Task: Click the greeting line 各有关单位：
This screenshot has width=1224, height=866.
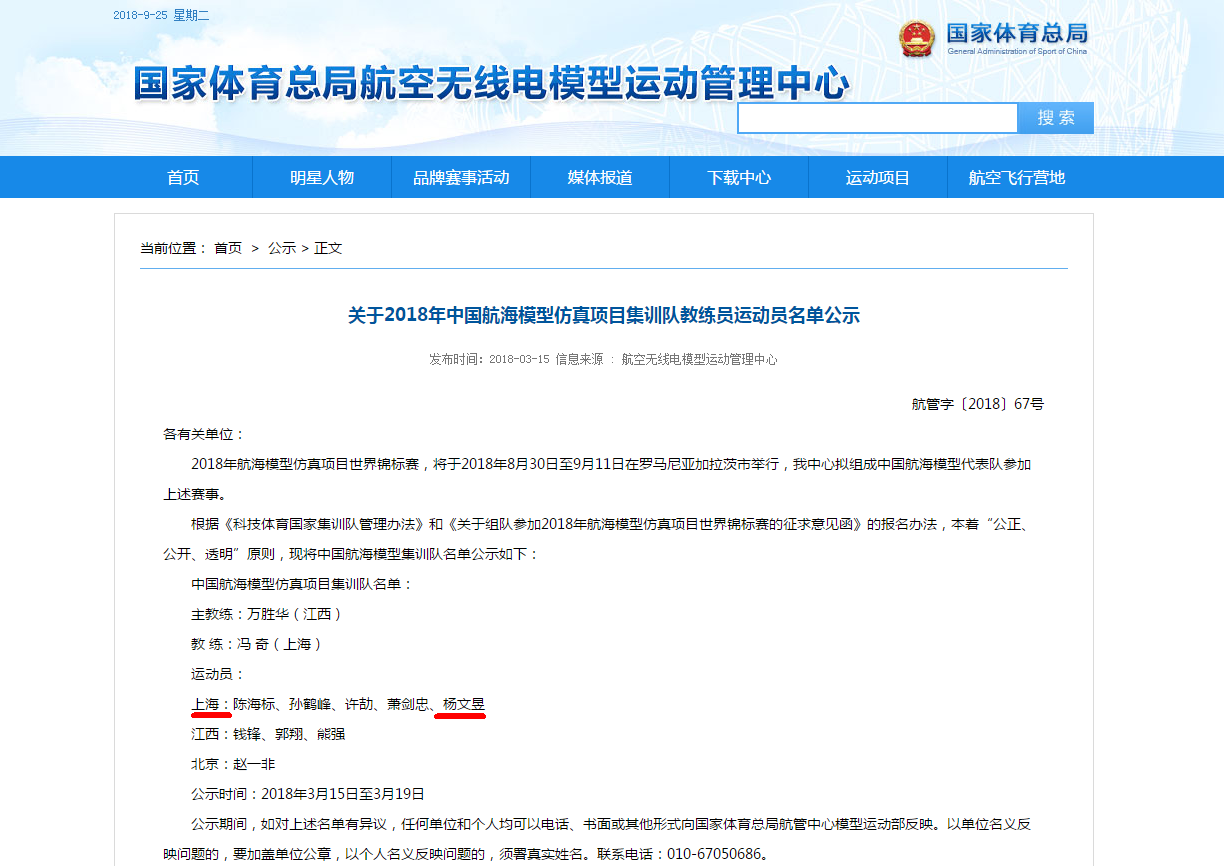Action: coord(204,434)
